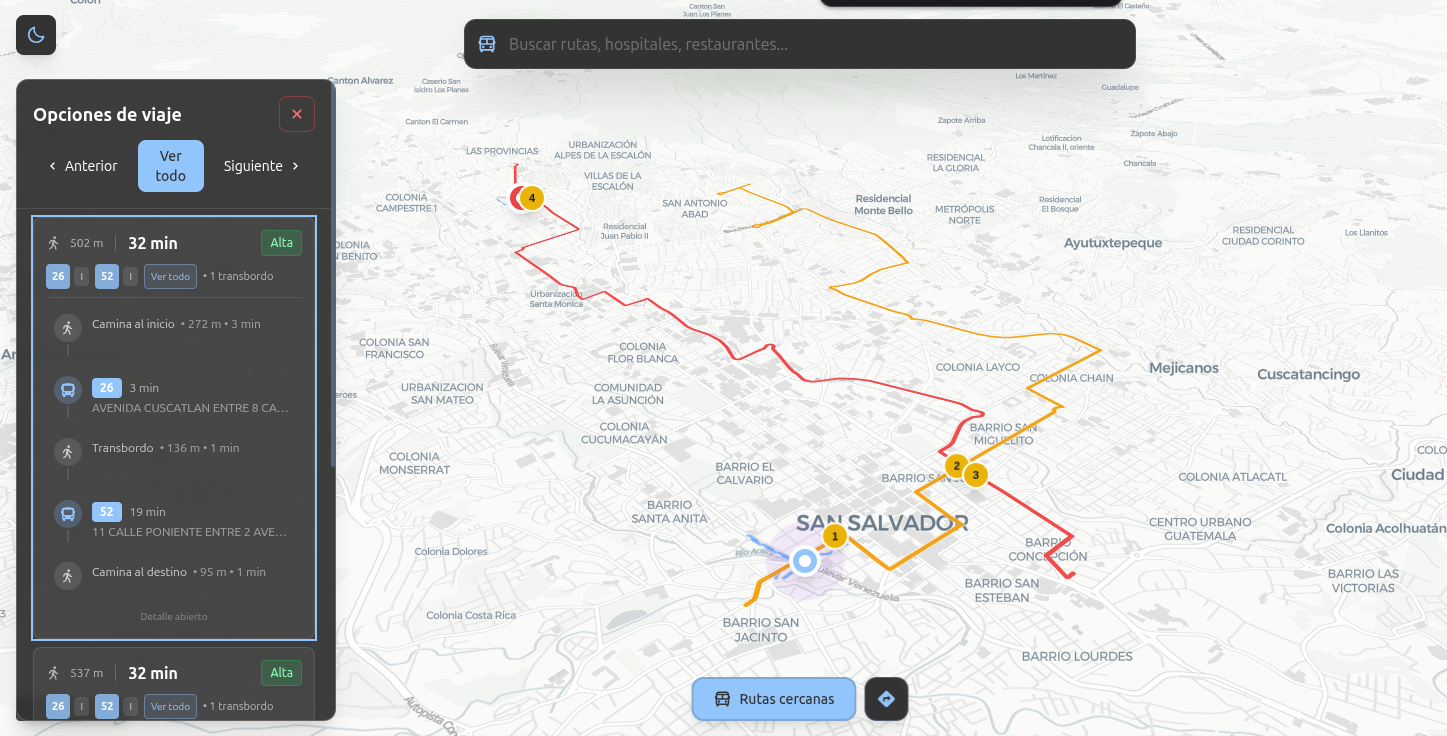Click the bus icon in search bar
The image size is (1447, 736).
click(x=487, y=44)
